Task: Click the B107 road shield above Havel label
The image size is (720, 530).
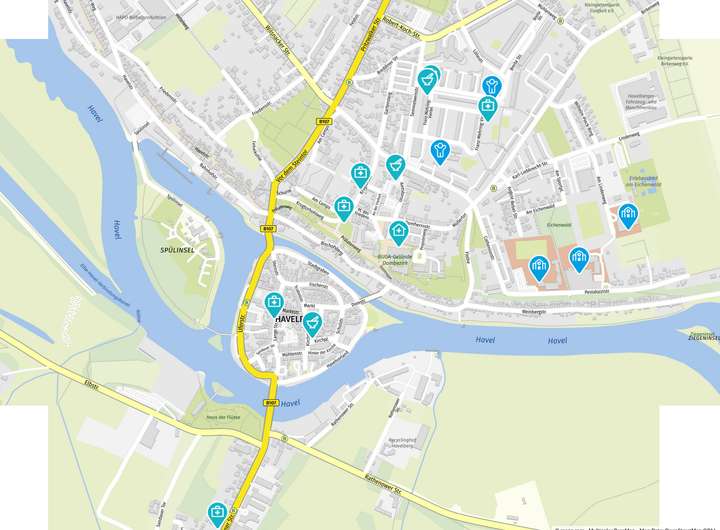Action: [x=271, y=403]
